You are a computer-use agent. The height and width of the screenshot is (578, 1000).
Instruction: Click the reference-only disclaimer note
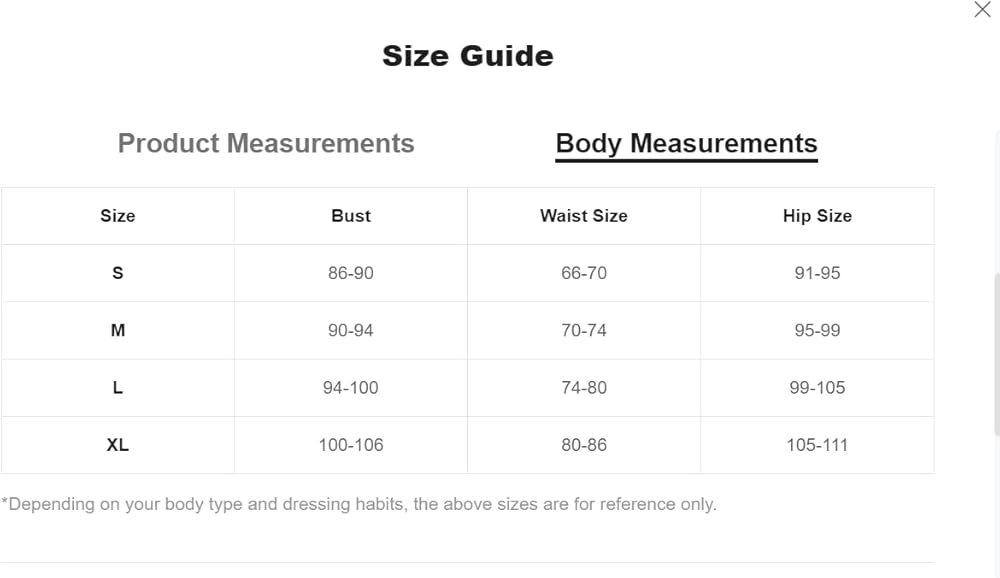pyautogui.click(x=359, y=504)
